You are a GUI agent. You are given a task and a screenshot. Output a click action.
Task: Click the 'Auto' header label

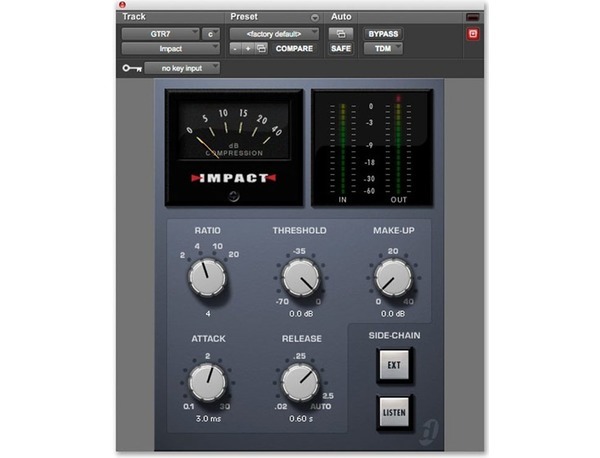[341, 17]
